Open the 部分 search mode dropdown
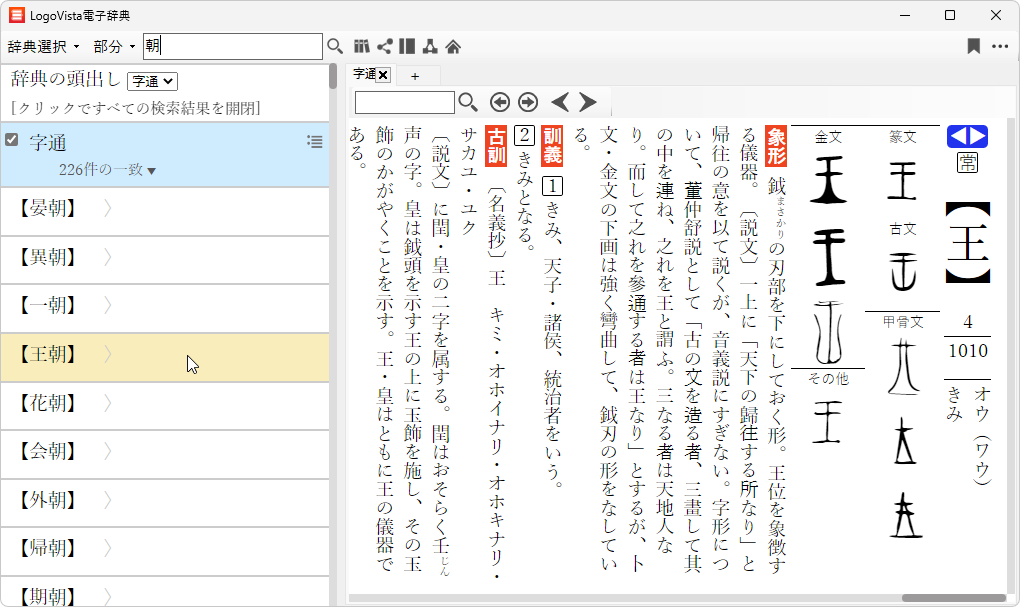Screen dimensions: 1020x607 114,46
